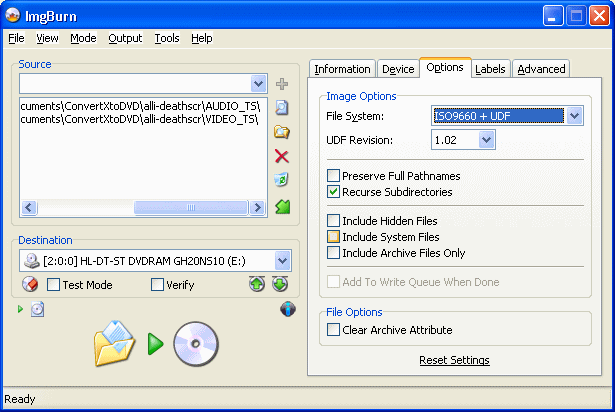
Task: Click the source list horizontal scrollbar thumb
Action: tap(191, 207)
